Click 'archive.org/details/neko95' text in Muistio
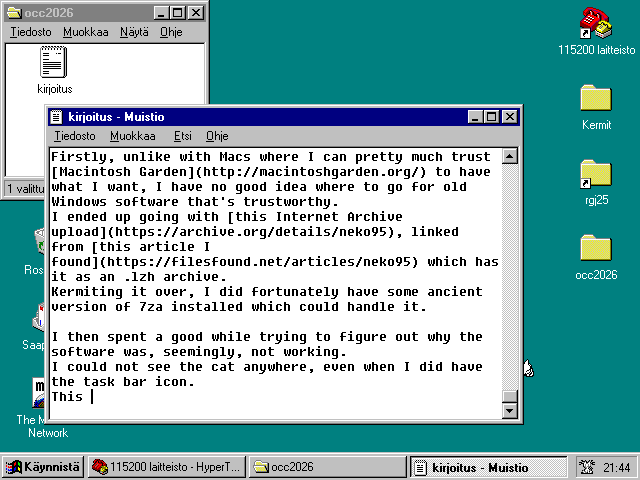The height and width of the screenshot is (480, 640). coord(283,232)
